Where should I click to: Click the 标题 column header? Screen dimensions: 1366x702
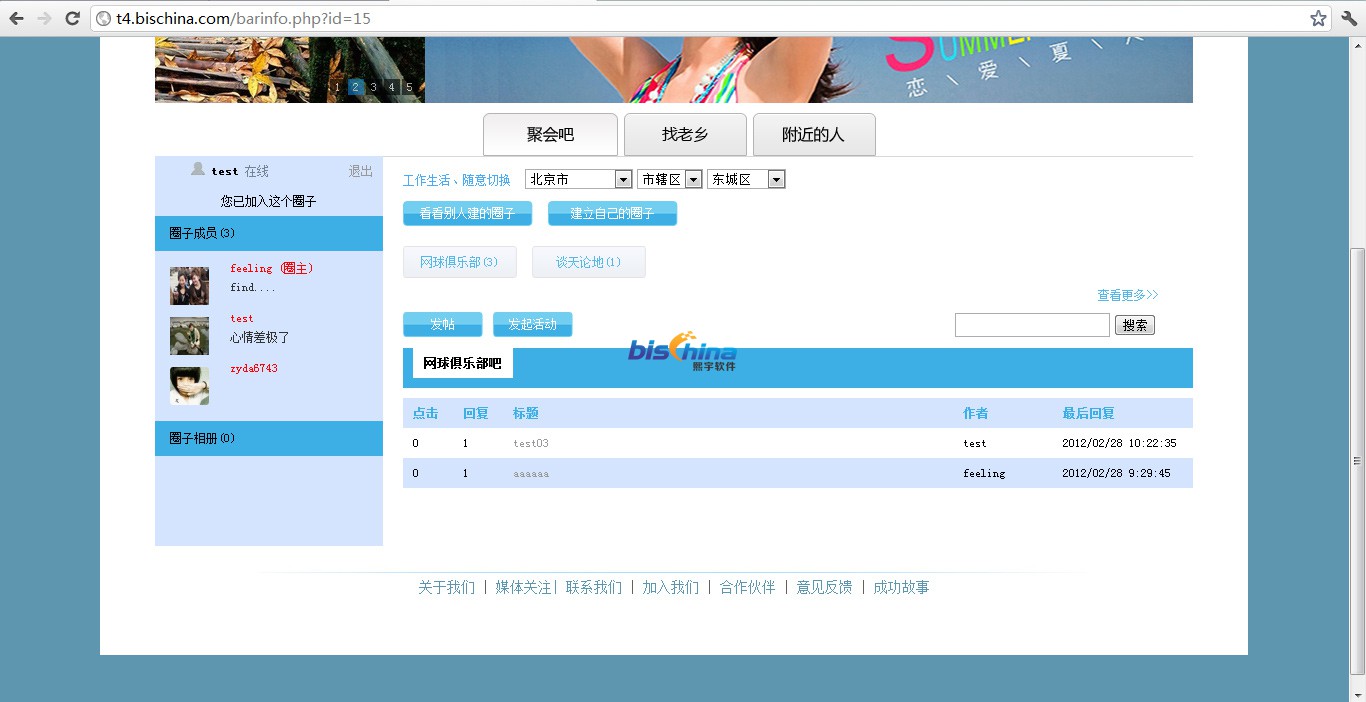(x=526, y=413)
